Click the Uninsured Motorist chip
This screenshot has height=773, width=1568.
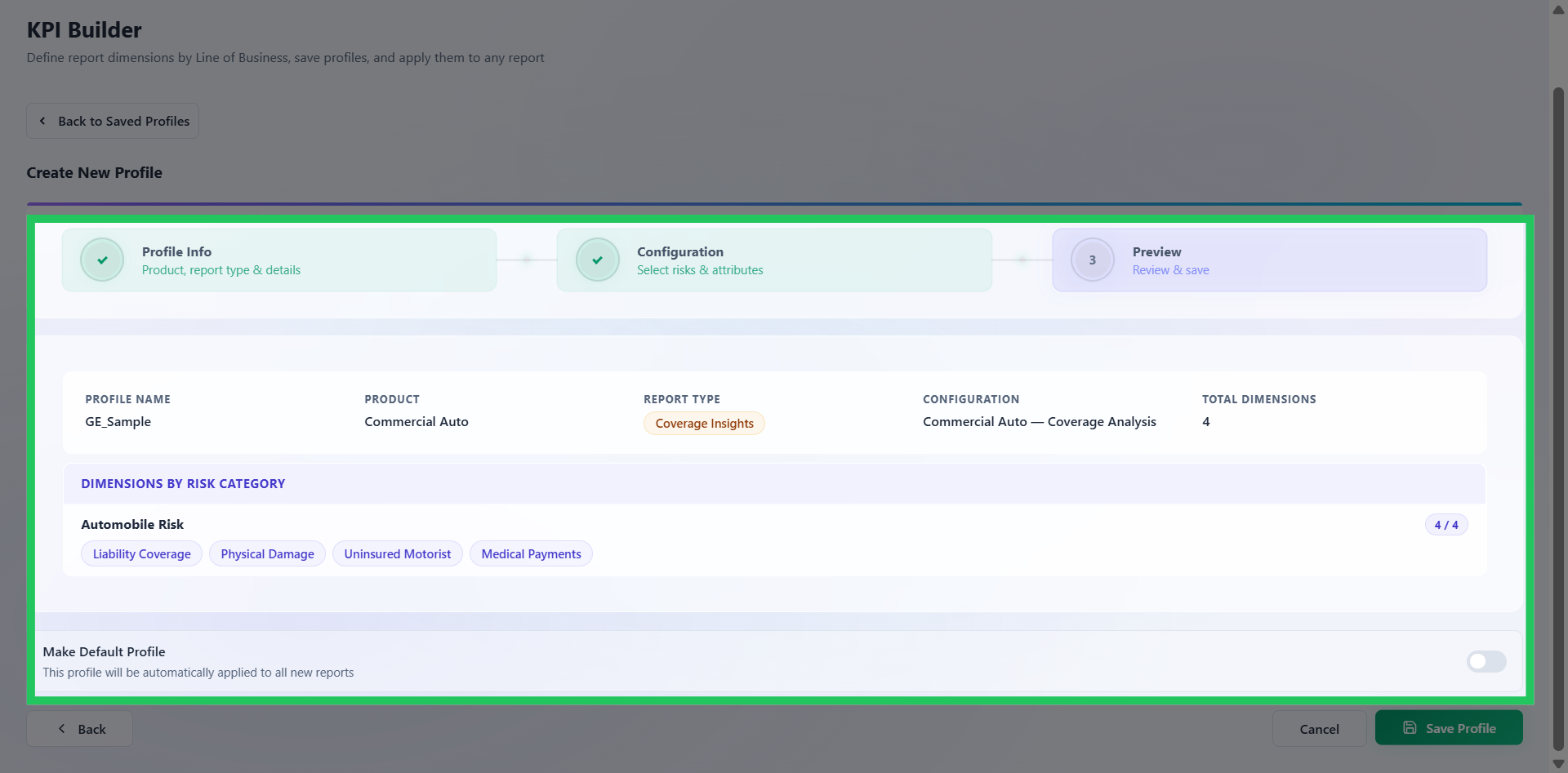pyautogui.click(x=398, y=554)
